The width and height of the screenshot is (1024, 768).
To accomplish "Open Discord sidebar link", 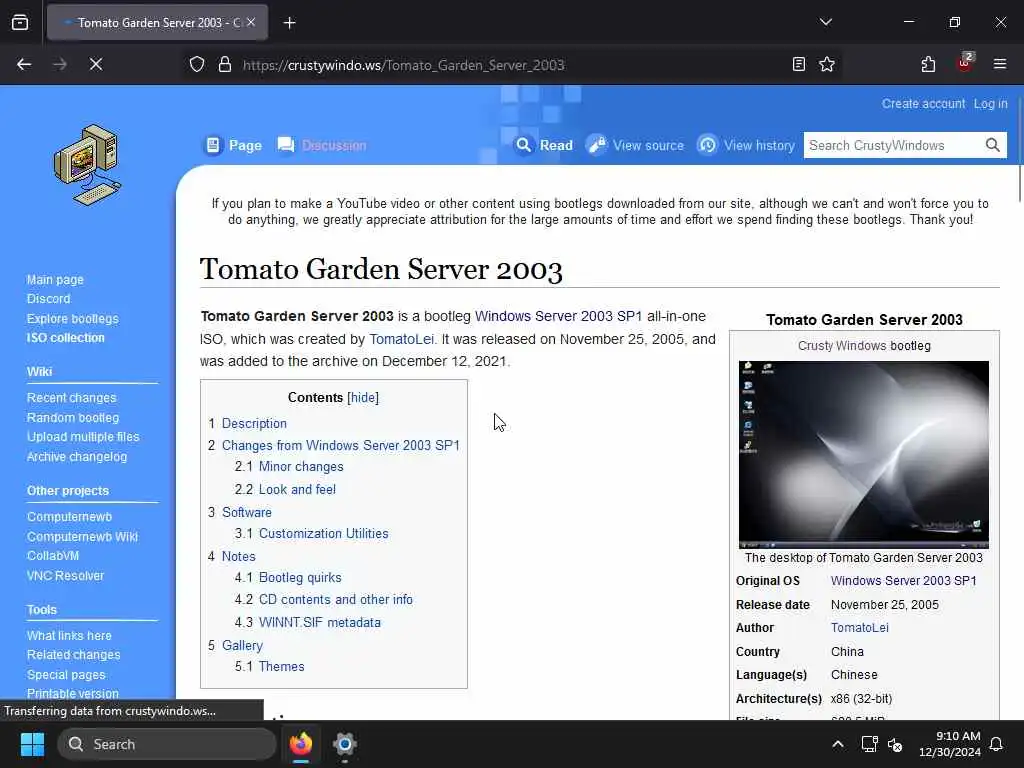I will (x=48, y=298).
